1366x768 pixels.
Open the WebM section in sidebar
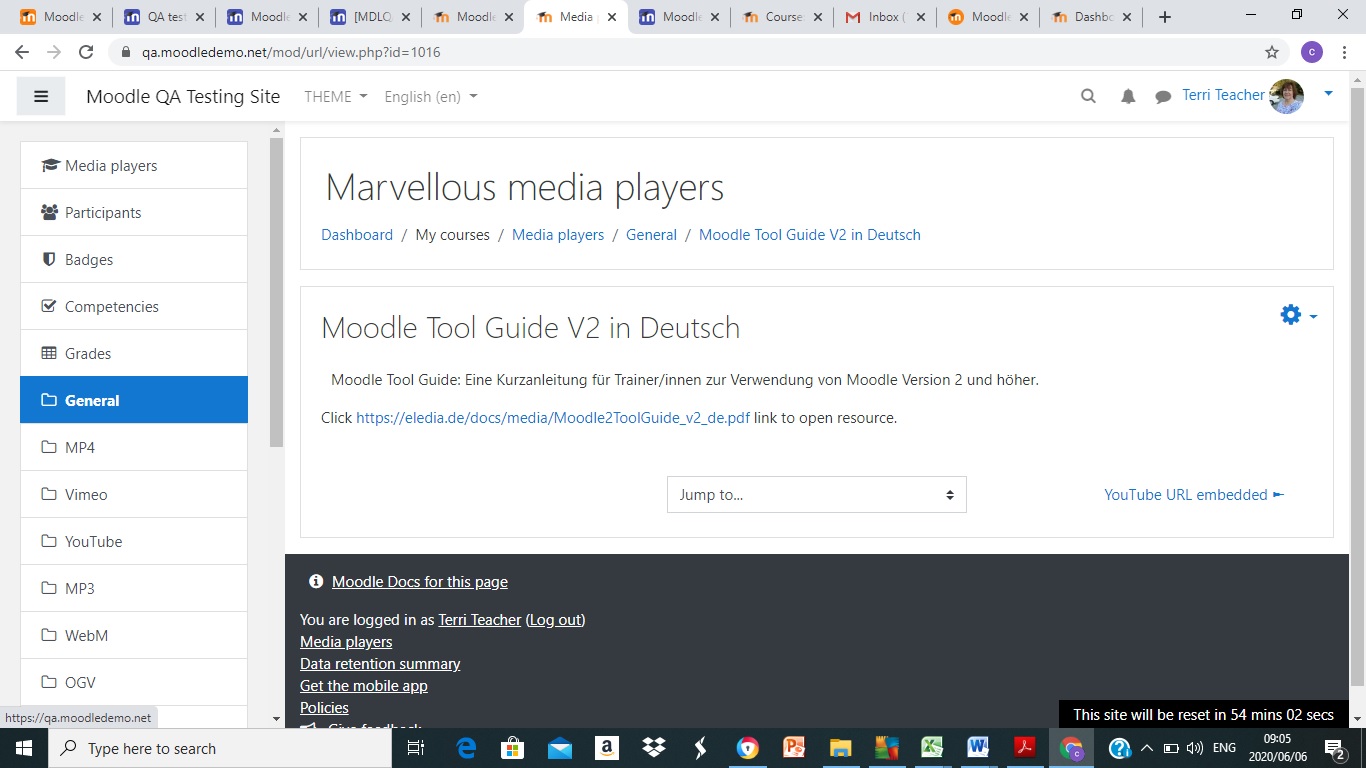click(x=134, y=635)
